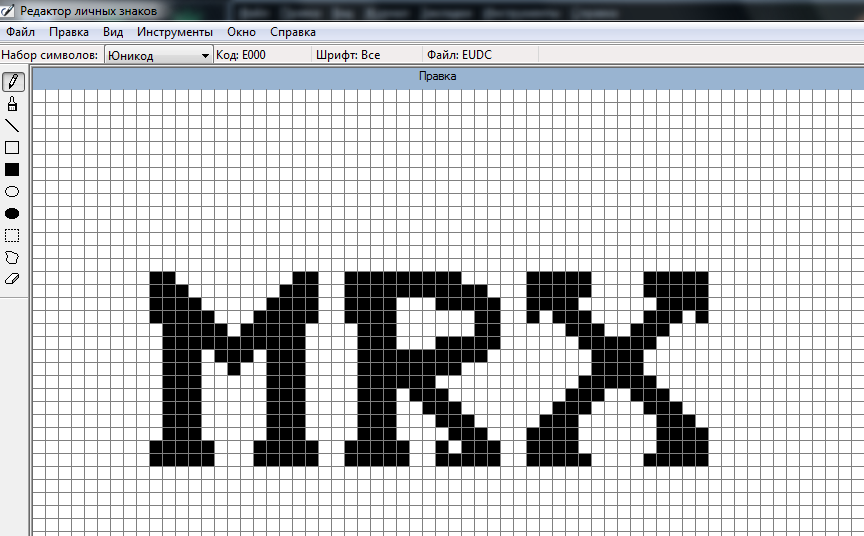Activate the freeform selection tool
Image resolution: width=864 pixels, height=536 pixels.
click(13, 257)
